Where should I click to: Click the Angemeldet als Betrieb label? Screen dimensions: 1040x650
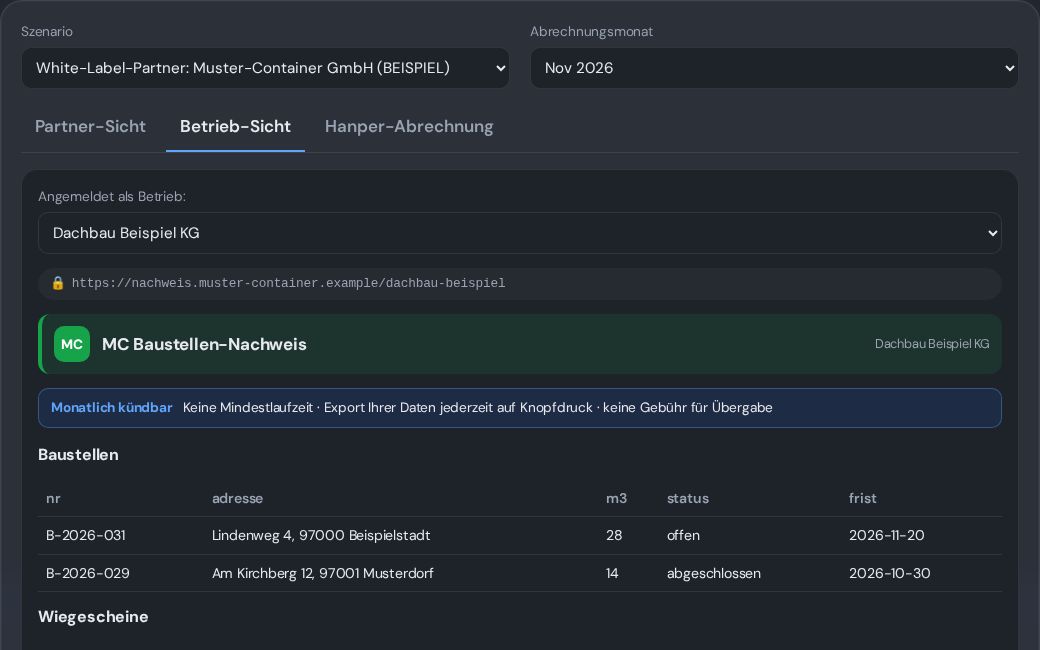pos(112,196)
